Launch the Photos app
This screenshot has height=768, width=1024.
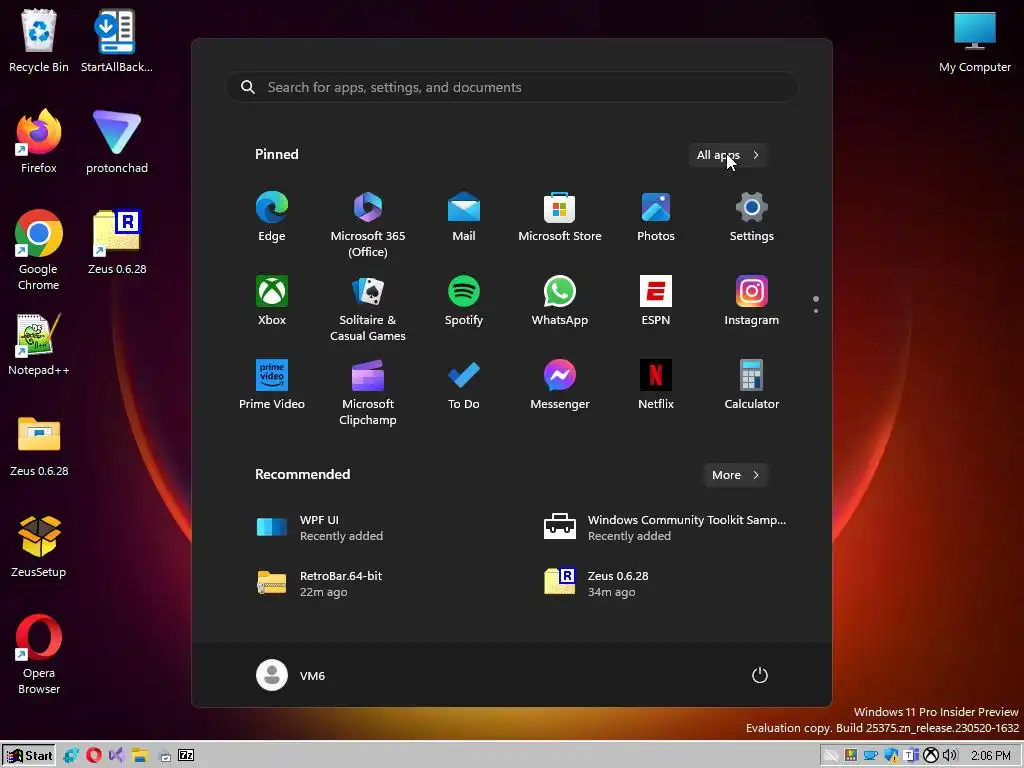coord(656,217)
